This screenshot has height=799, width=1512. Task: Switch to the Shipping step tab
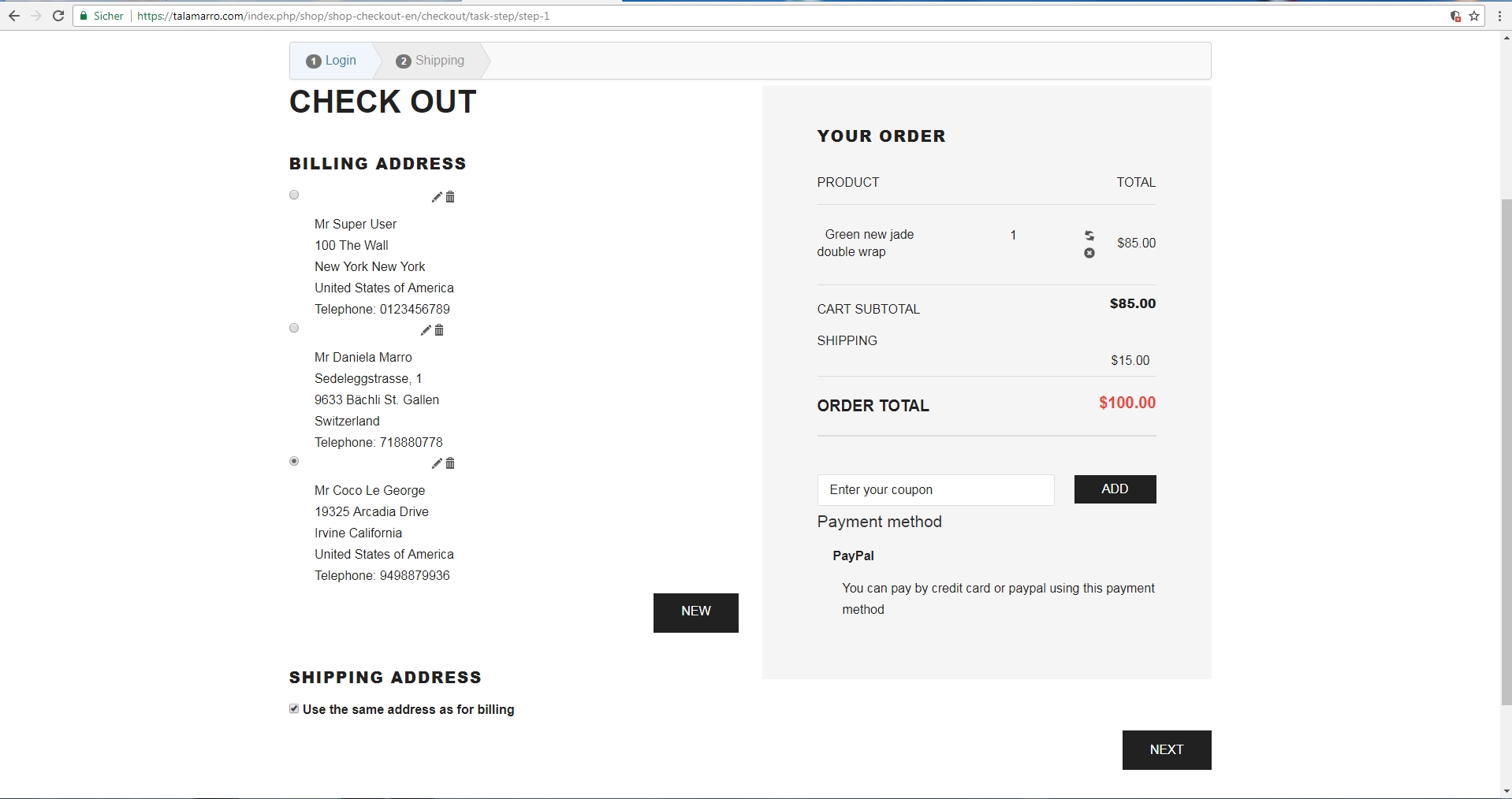430,61
